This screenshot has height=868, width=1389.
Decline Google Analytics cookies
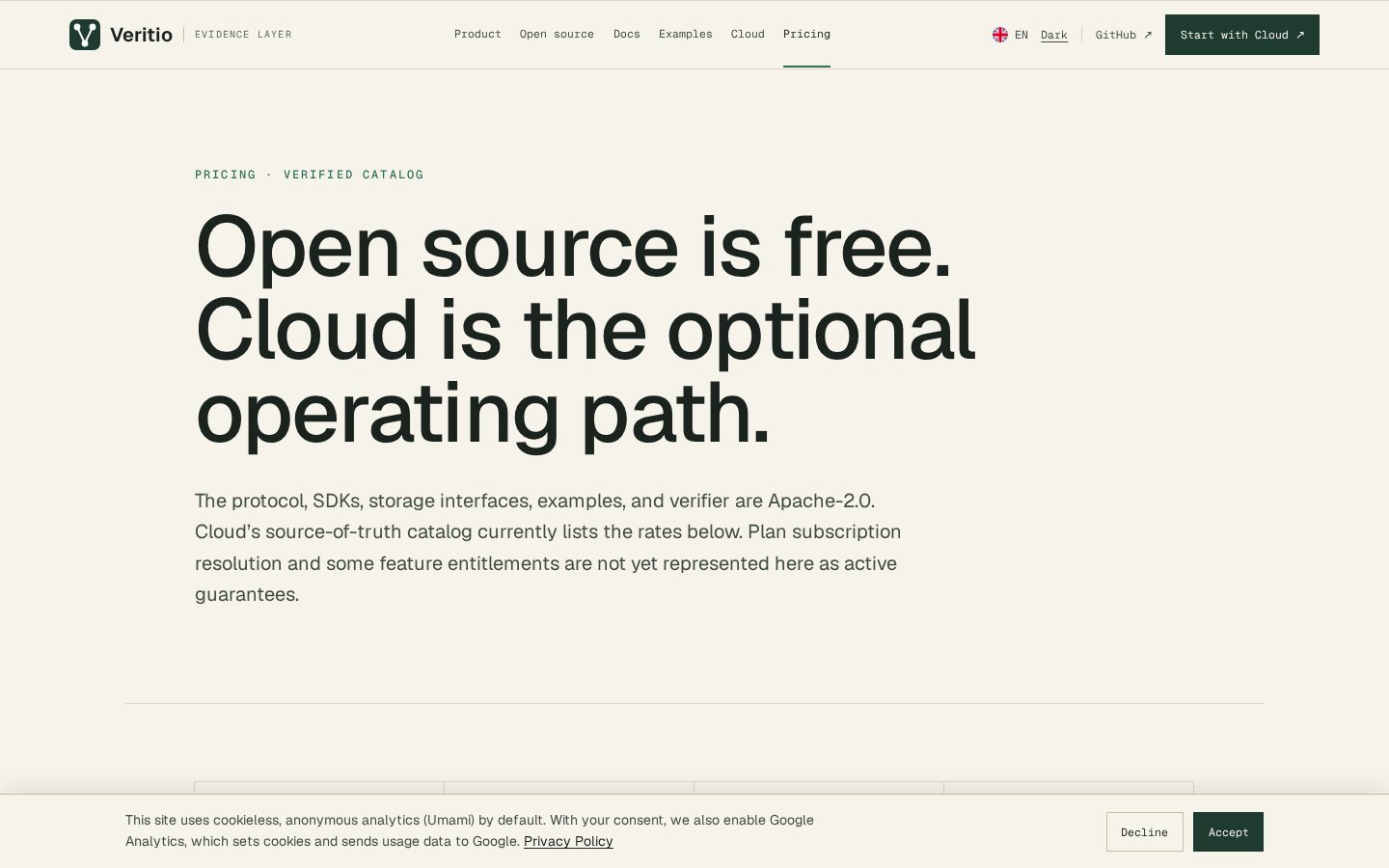coord(1145,831)
